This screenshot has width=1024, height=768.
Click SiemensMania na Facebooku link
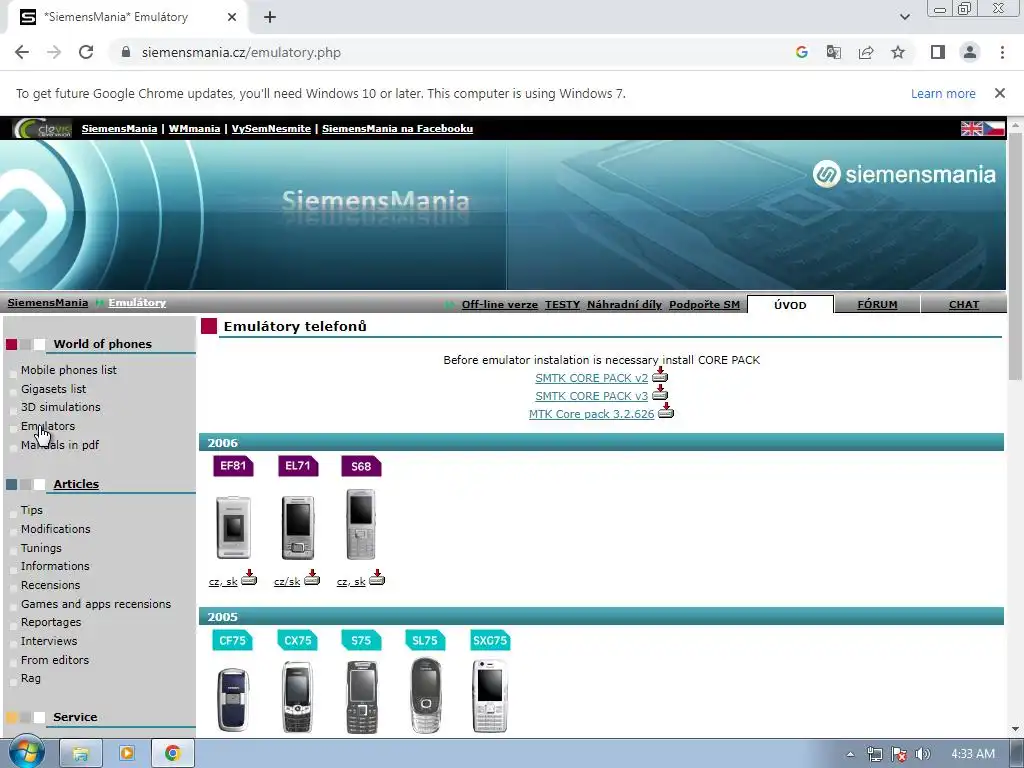click(x=397, y=129)
